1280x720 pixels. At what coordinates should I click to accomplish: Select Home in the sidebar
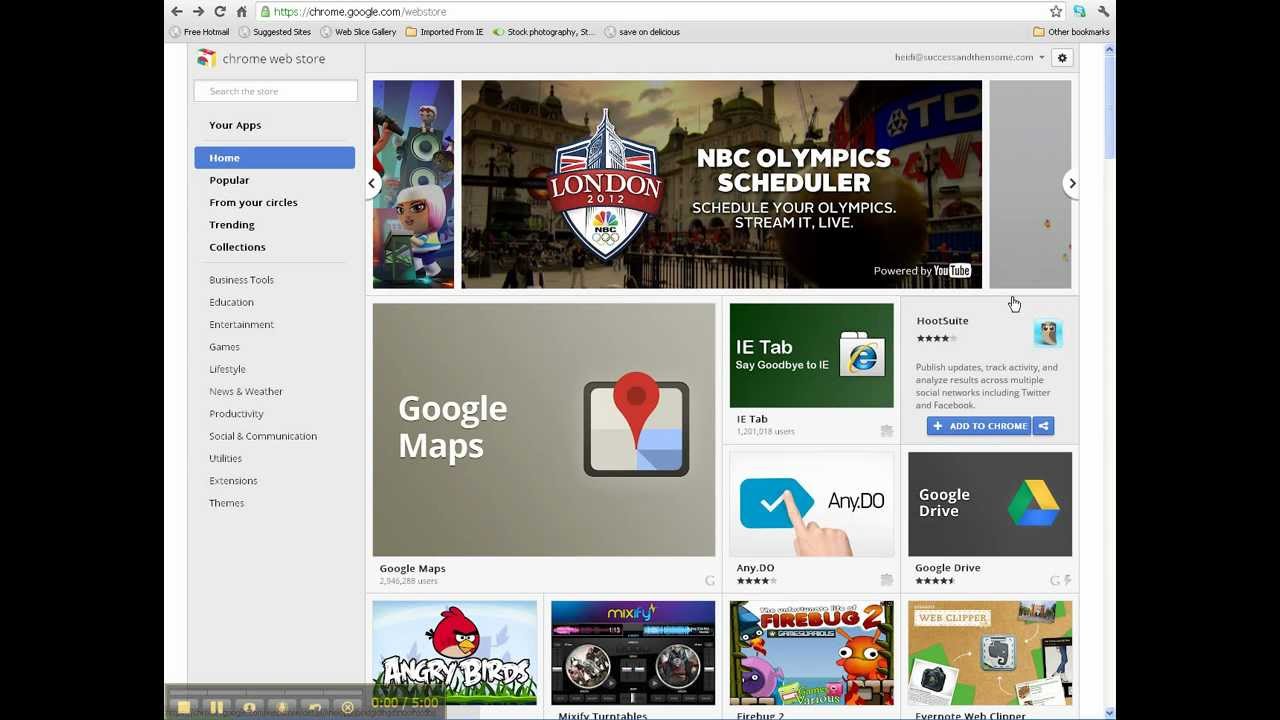click(275, 158)
